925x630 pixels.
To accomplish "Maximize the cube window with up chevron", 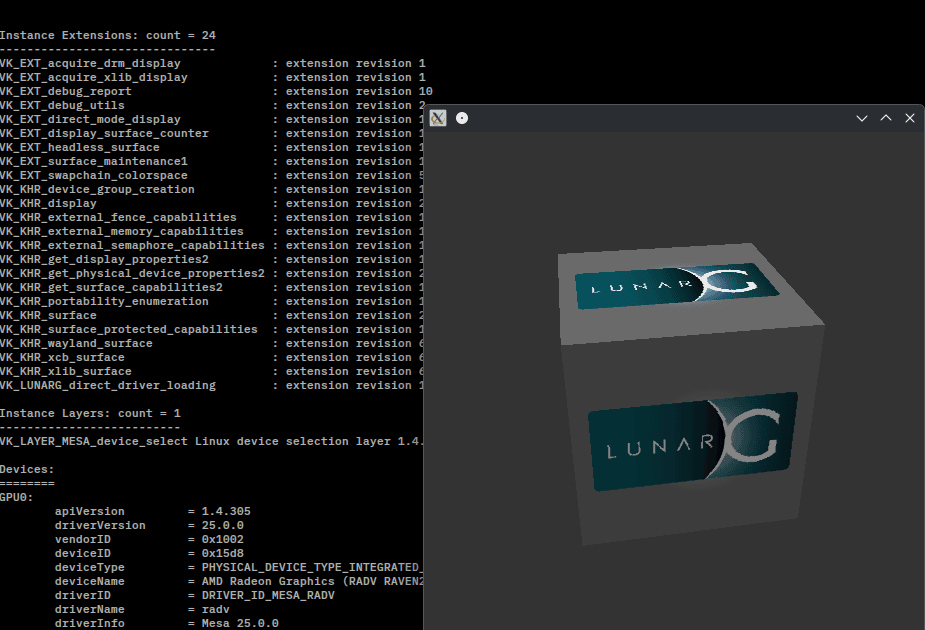I will coord(886,118).
